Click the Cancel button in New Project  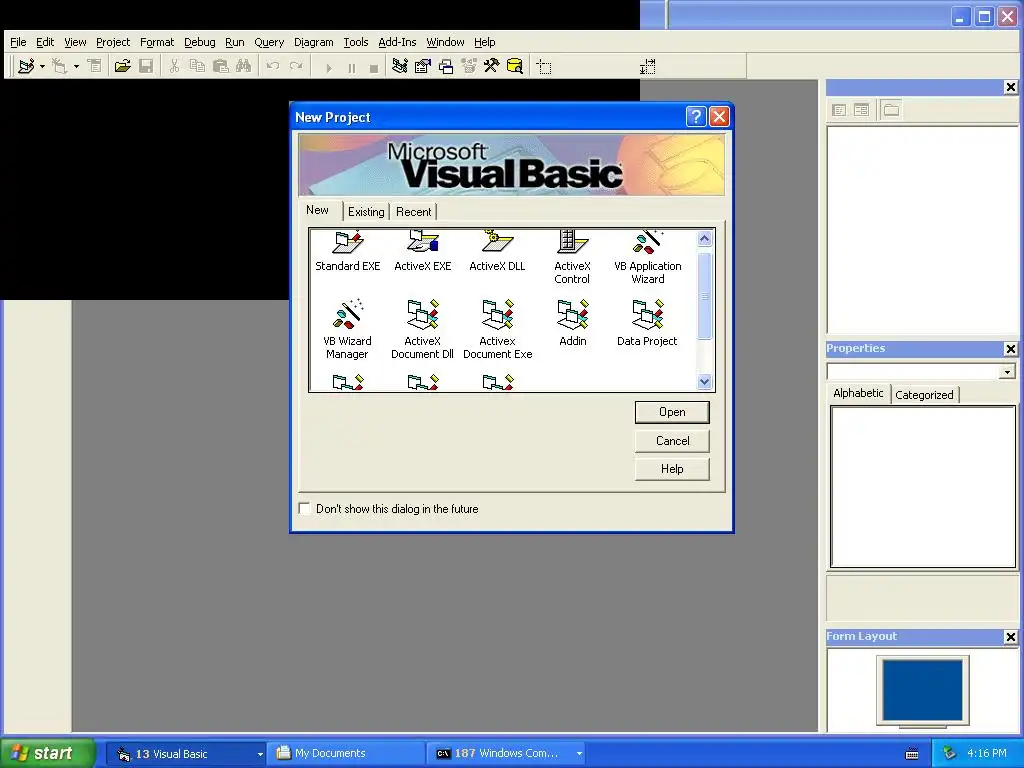click(x=672, y=441)
